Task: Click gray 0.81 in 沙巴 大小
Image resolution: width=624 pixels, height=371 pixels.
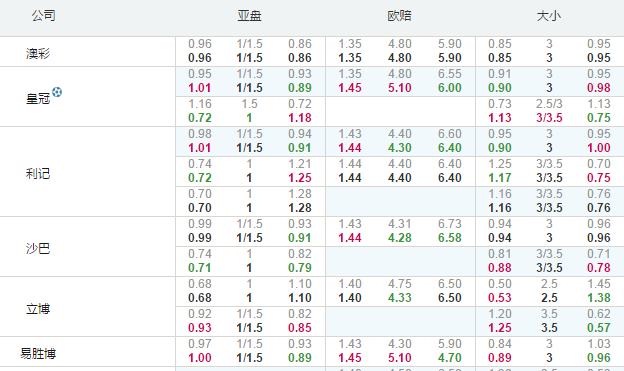Action: 500,254
